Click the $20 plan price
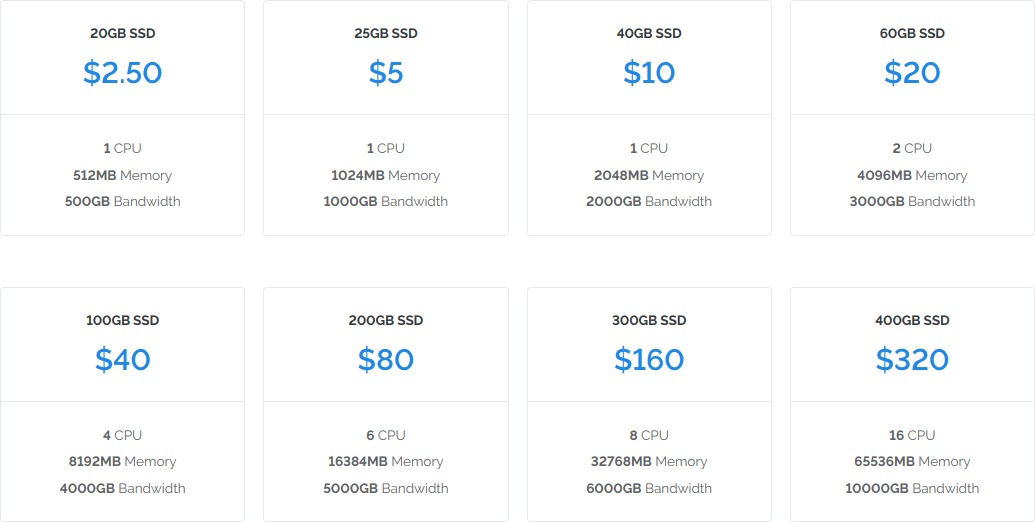 pyautogui.click(x=912, y=72)
